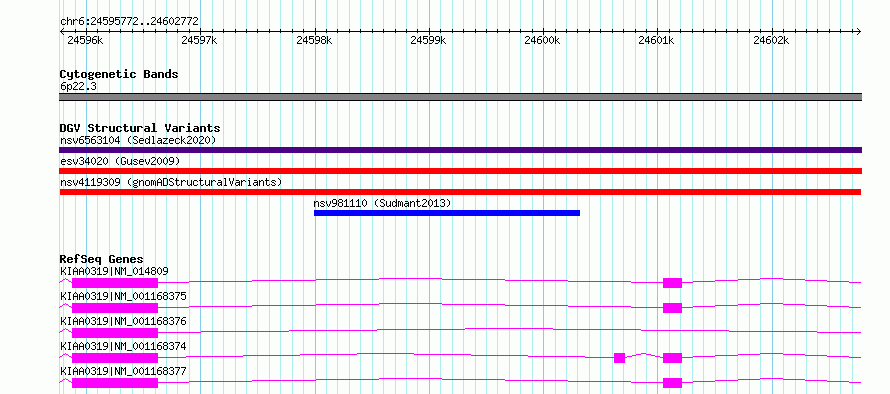Click KIAA0319|NM_001168376 transcript label

tap(123, 321)
